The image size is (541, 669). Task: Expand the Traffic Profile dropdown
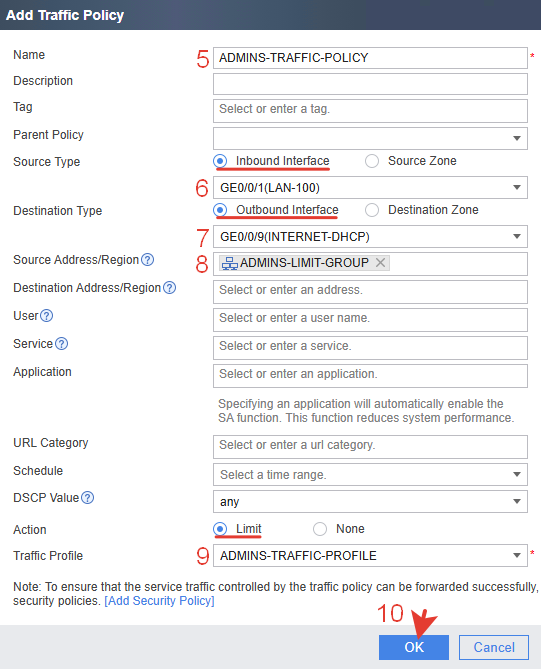pyautogui.click(x=370, y=556)
